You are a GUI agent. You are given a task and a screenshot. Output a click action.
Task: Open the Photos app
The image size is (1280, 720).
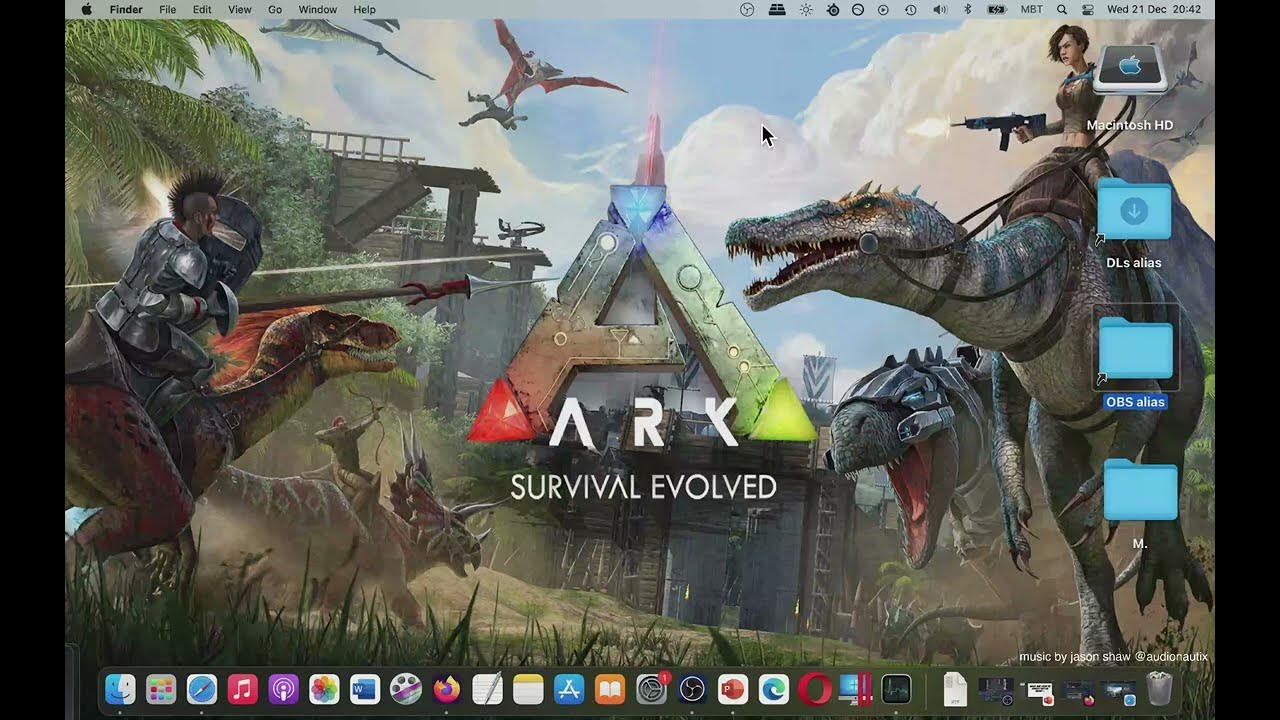tap(324, 689)
